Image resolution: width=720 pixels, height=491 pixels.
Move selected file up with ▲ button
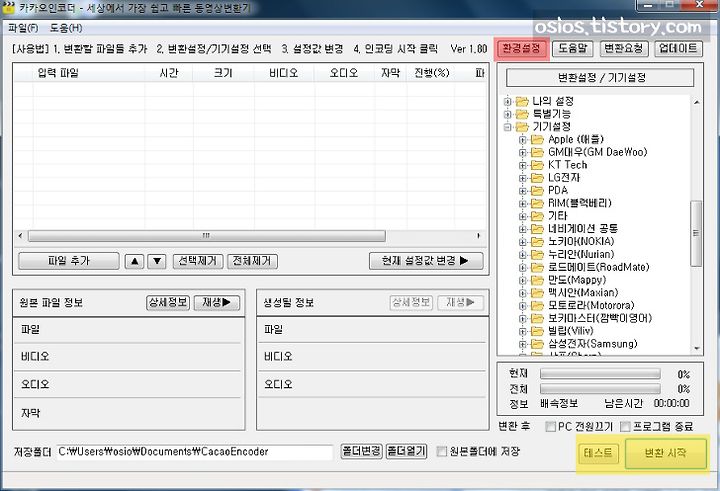(135, 261)
